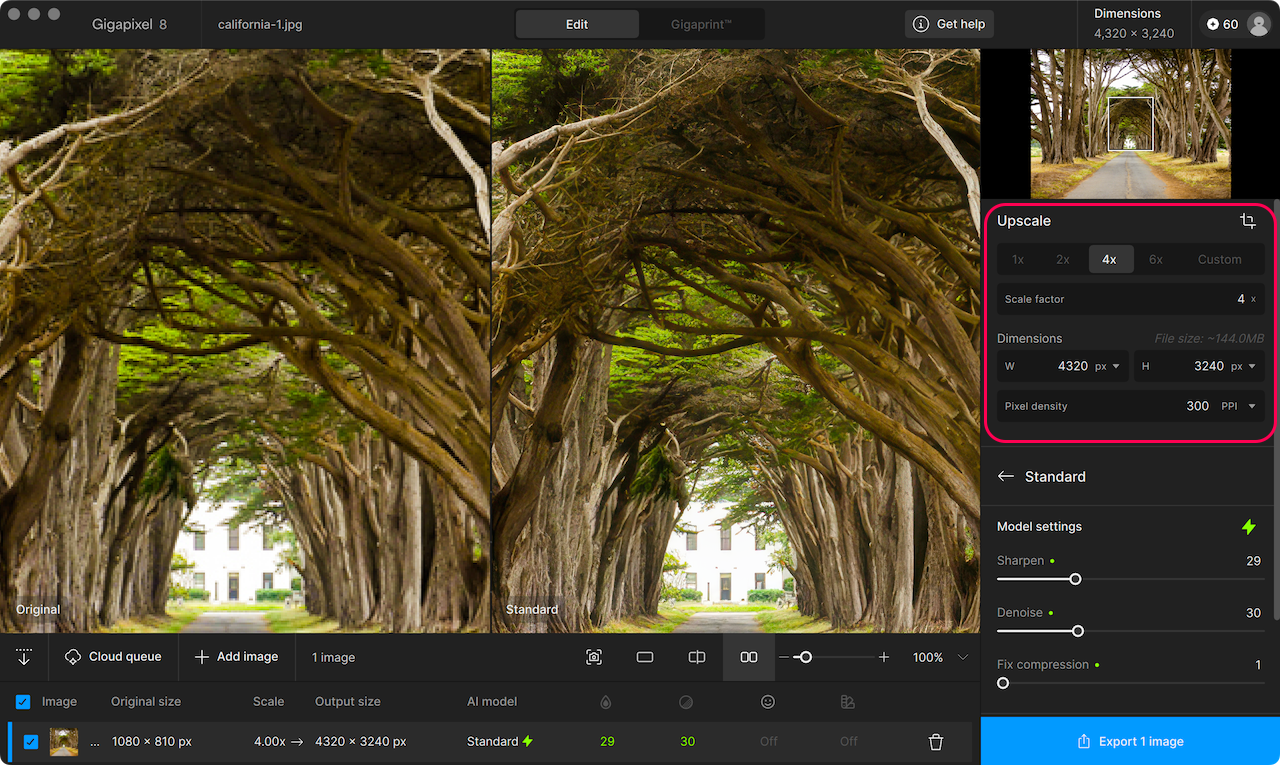Click the Get help button
The image size is (1280, 765).
point(950,24)
